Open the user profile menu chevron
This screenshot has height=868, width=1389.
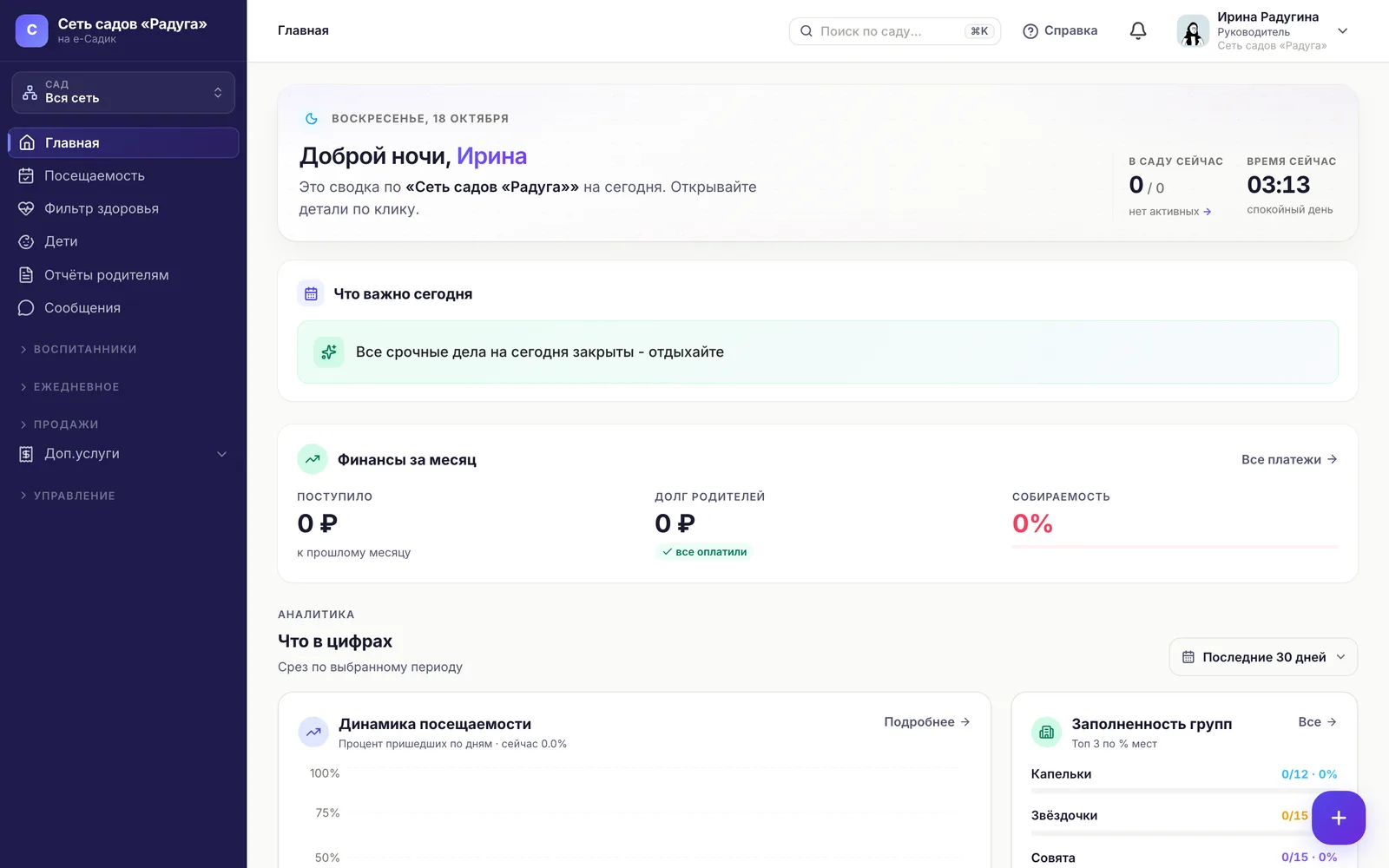pyautogui.click(x=1342, y=31)
